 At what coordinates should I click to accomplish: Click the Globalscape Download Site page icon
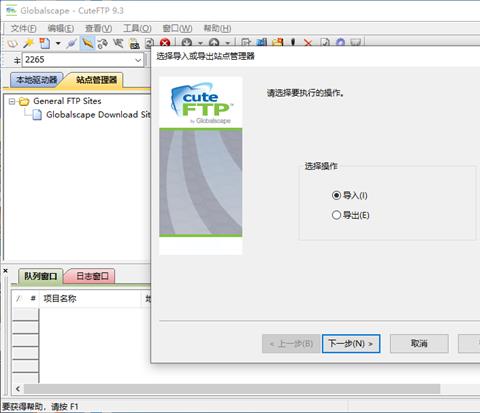click(37, 115)
